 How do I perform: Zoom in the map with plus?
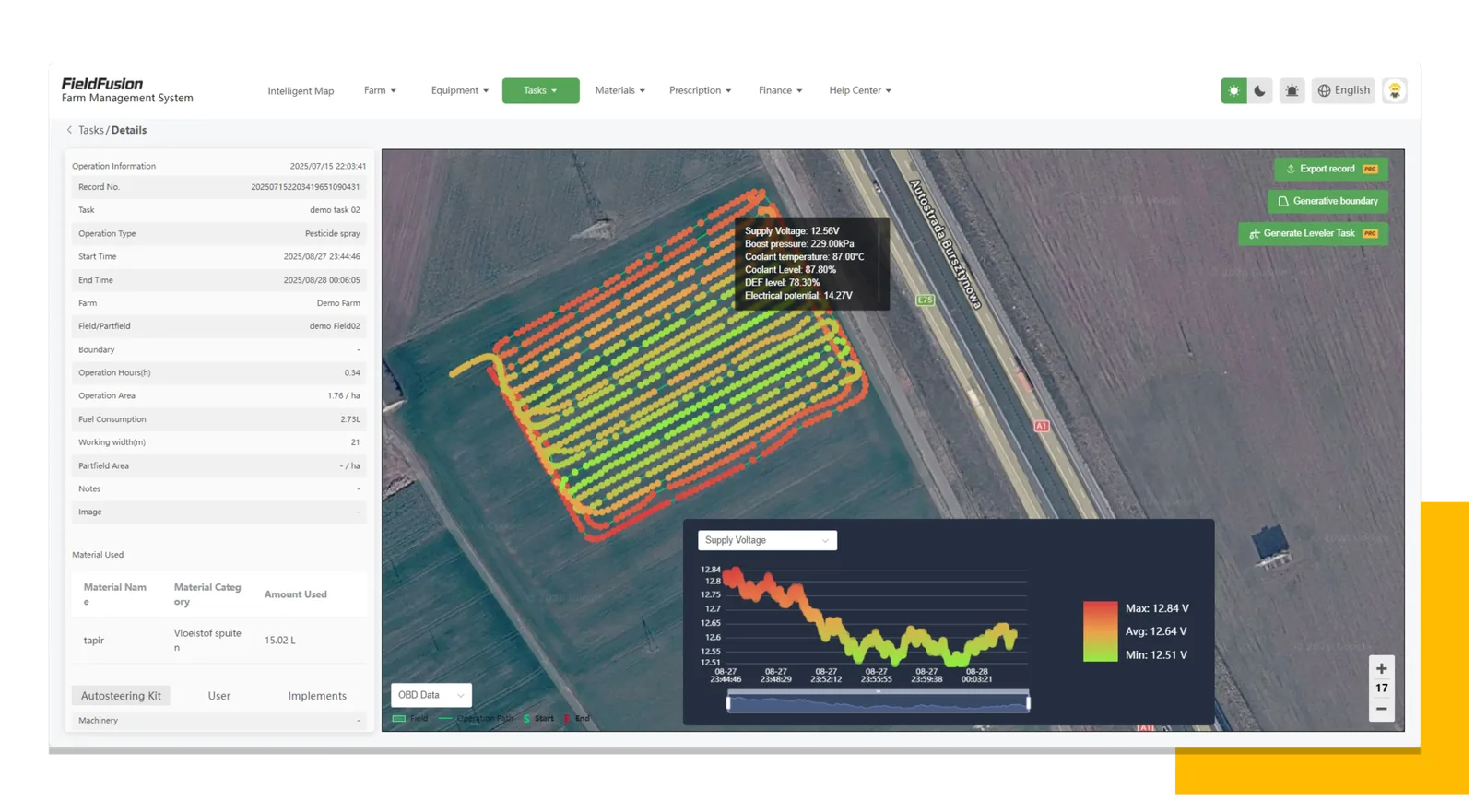pyautogui.click(x=1381, y=668)
